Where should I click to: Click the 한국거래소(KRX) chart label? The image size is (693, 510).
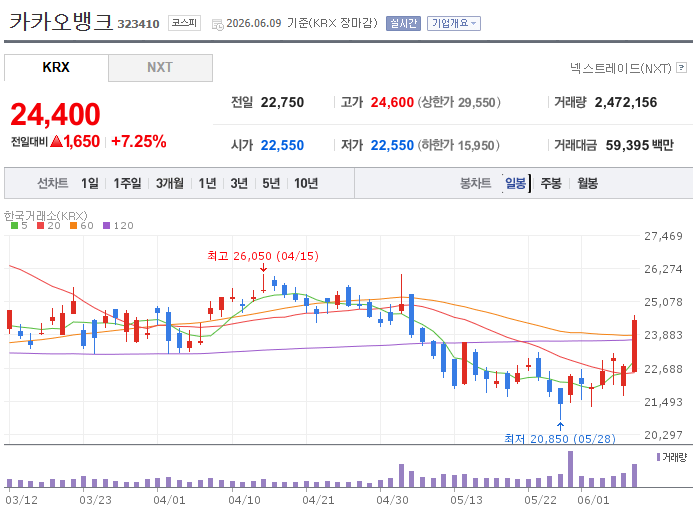46,216
